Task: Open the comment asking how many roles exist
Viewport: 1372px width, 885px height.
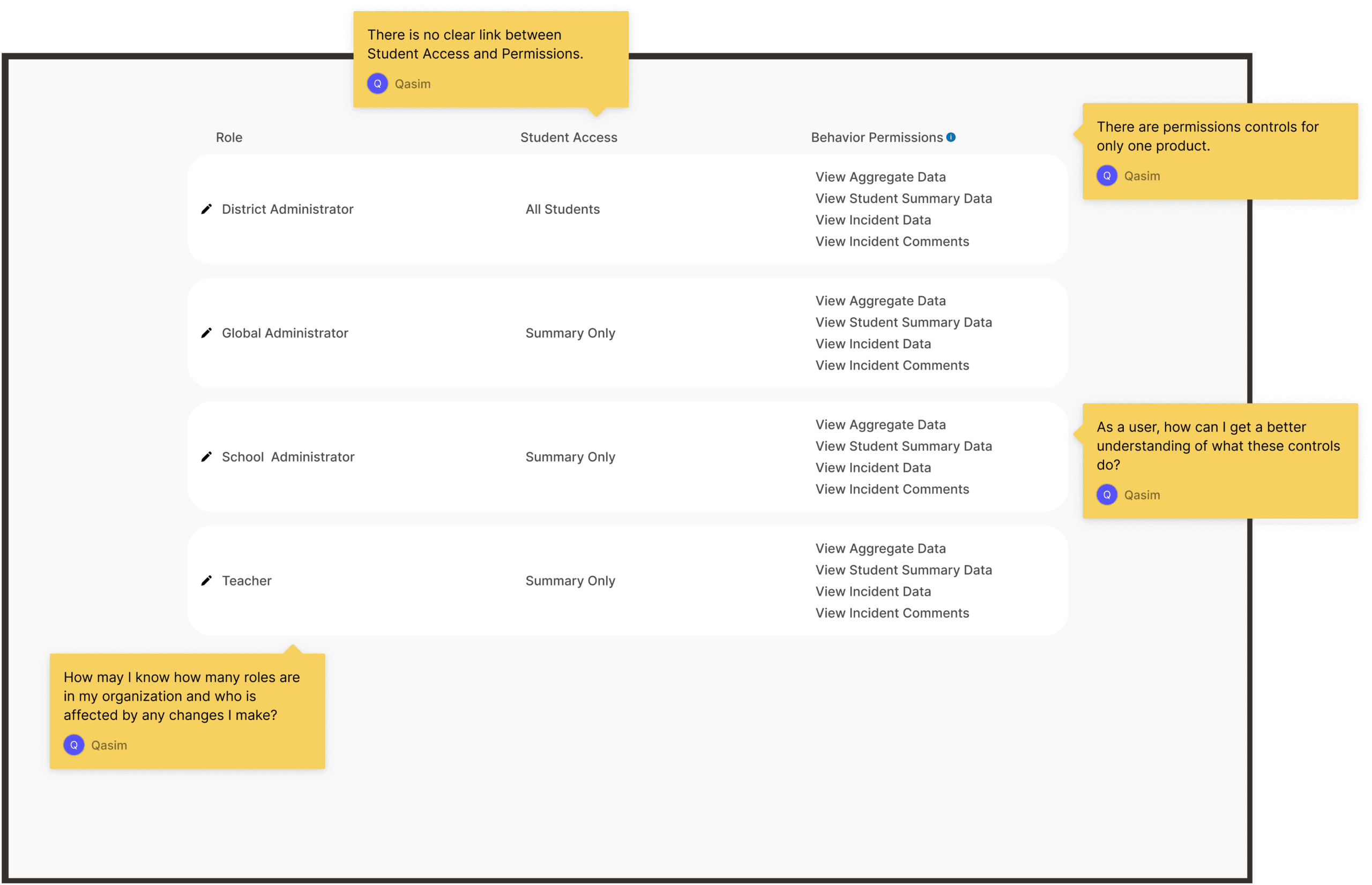Action: pyautogui.click(x=188, y=711)
